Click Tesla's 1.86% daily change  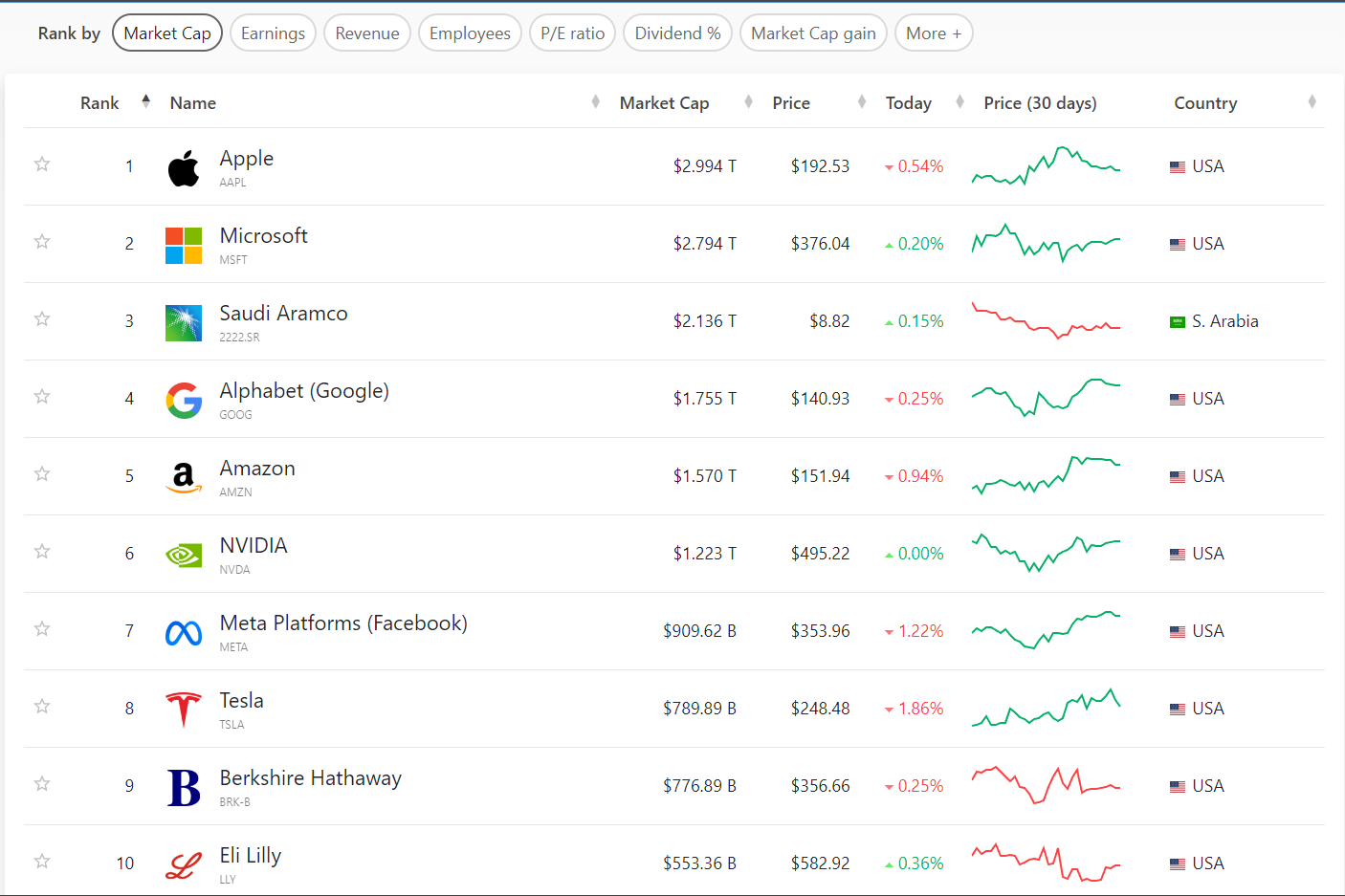click(915, 709)
